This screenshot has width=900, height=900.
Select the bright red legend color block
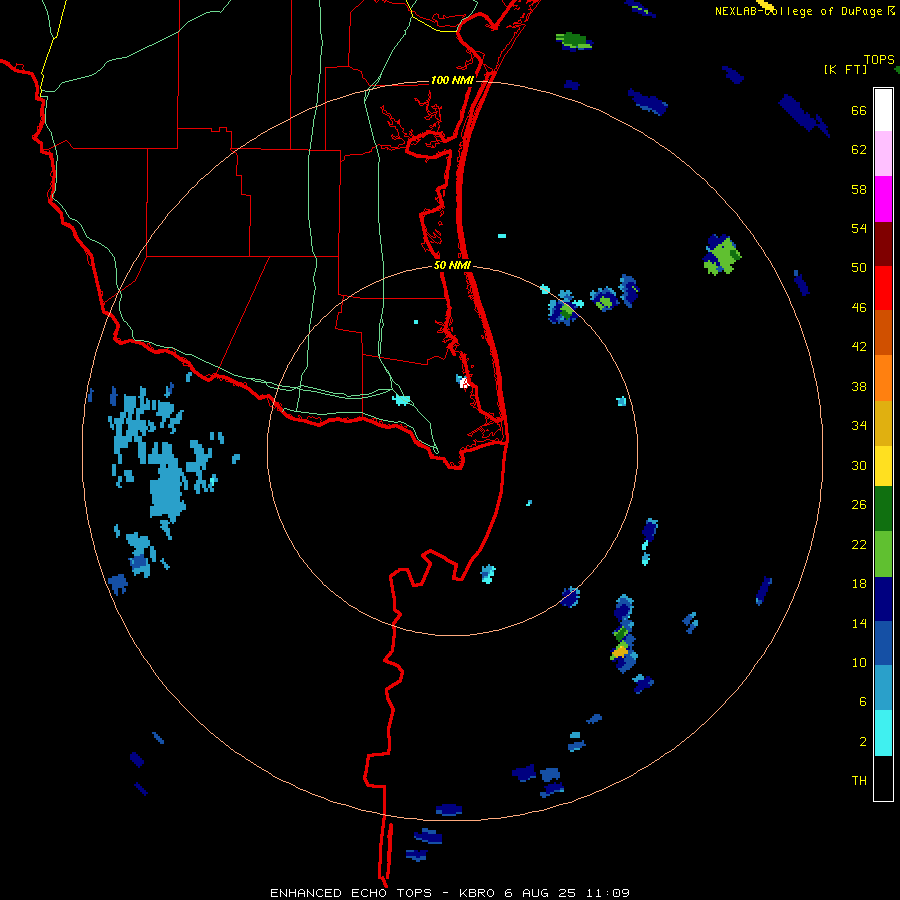883,288
